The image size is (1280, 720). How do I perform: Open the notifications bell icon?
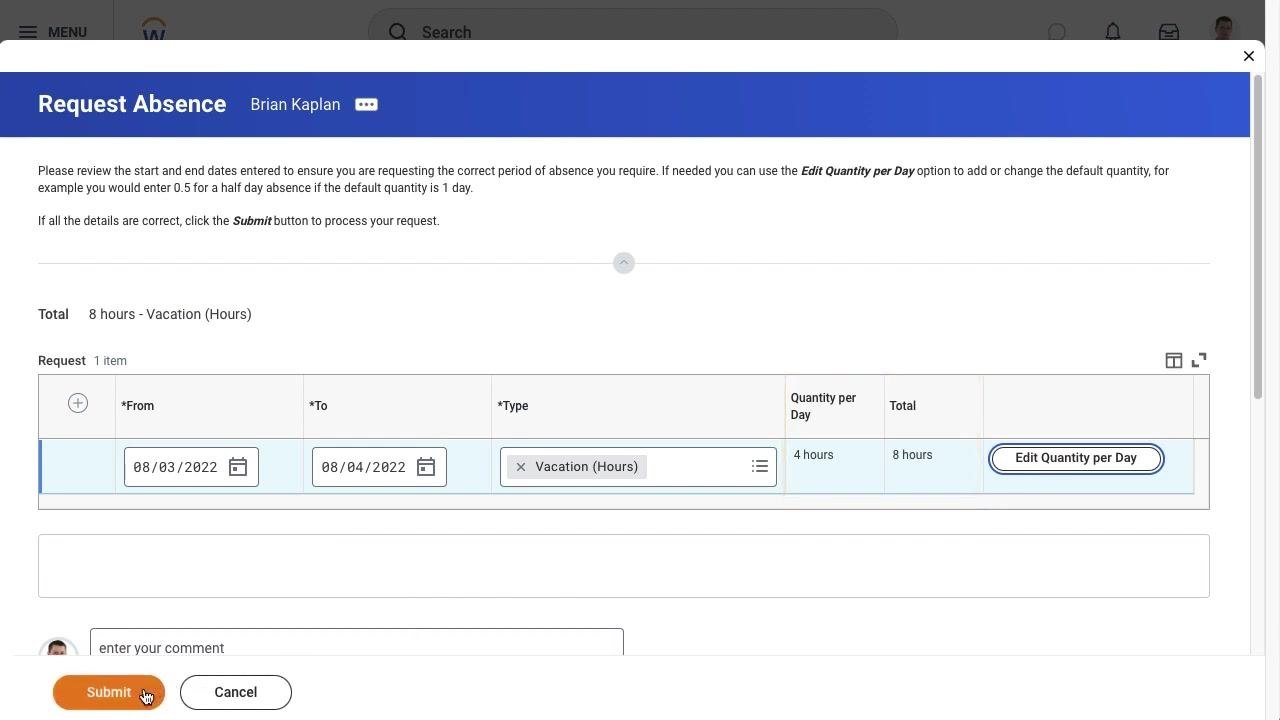tap(1113, 32)
